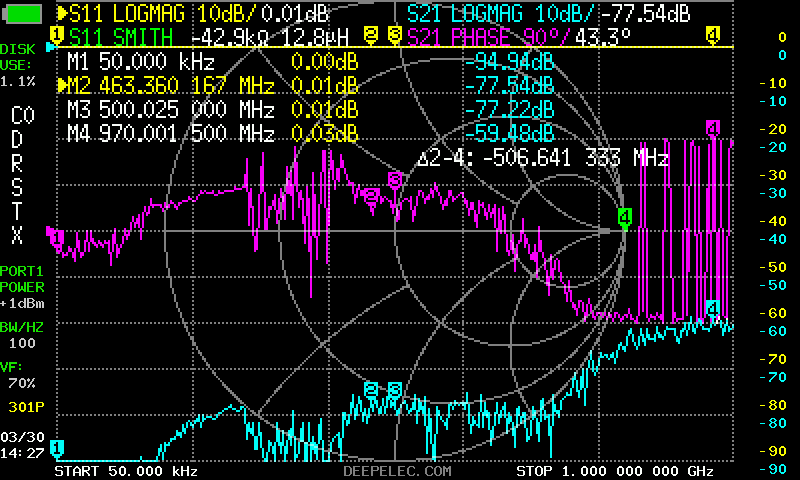Screen dimensions: 800x480
Task: Select yellow marker 1 on the S11 trace
Action: (x=57, y=35)
